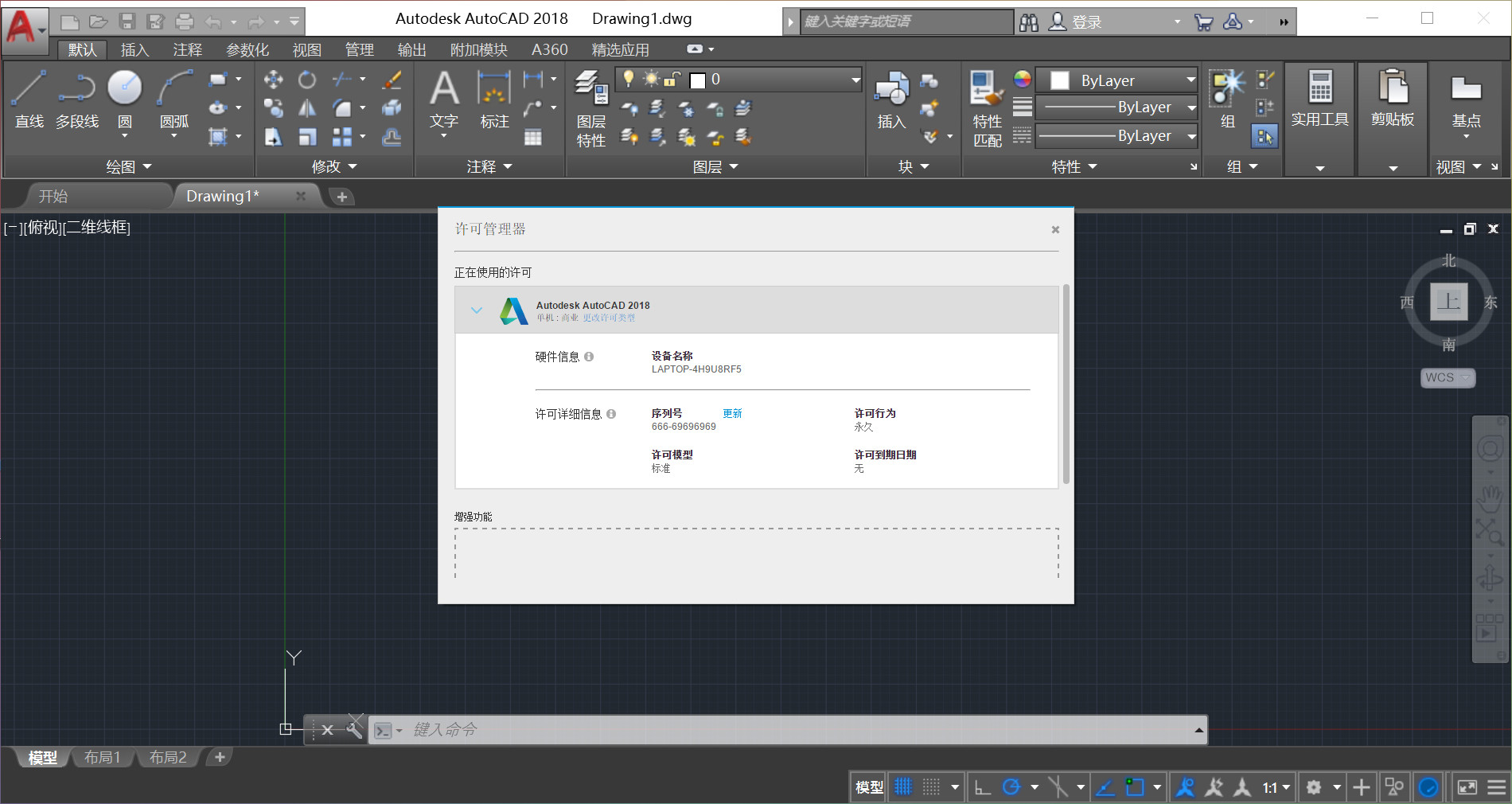Toggle the model space (模型) status bar button
Screen dimensions: 1512x804
point(869,787)
